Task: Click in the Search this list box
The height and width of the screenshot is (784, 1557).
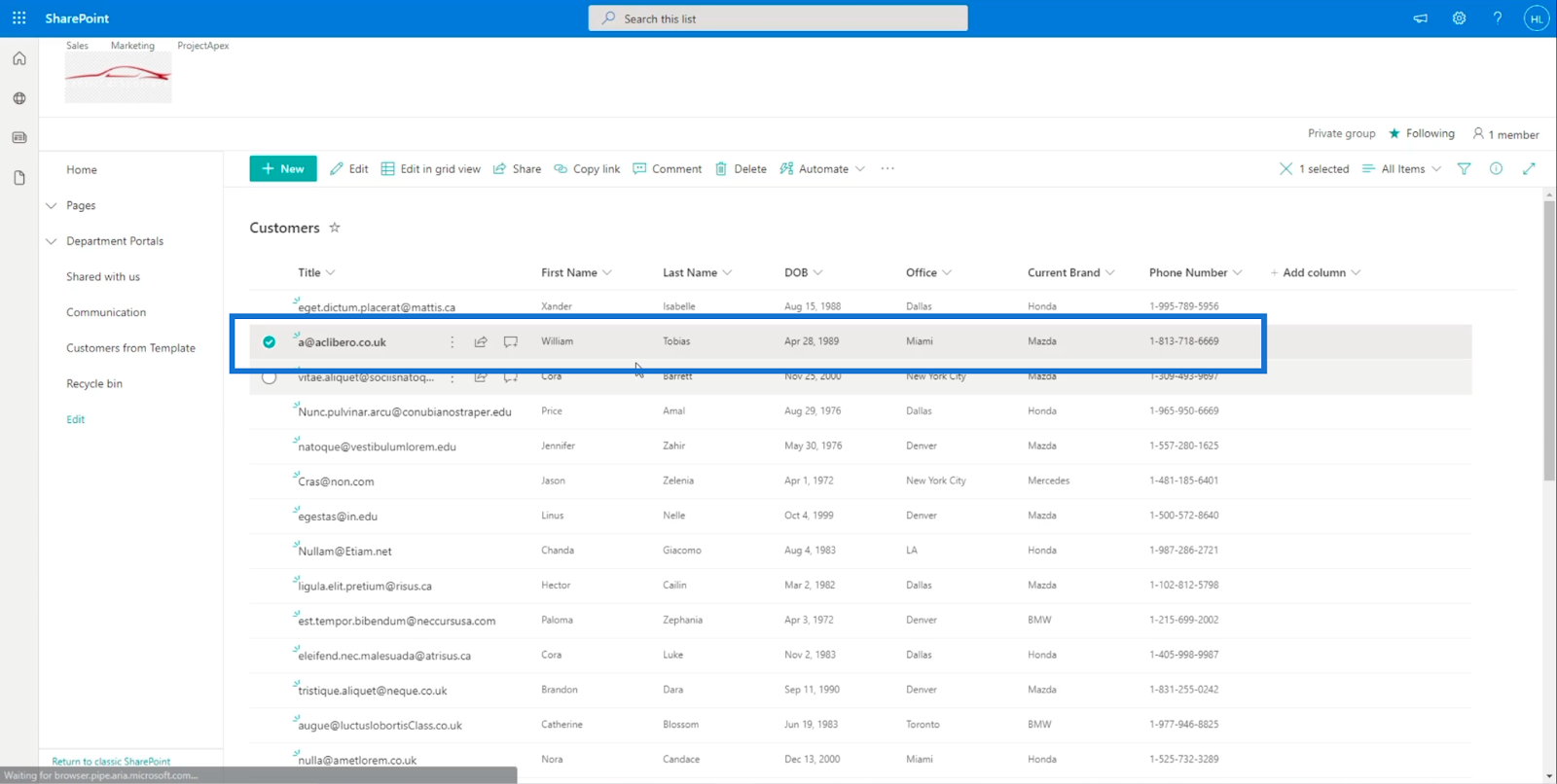Action: pyautogui.click(x=778, y=18)
